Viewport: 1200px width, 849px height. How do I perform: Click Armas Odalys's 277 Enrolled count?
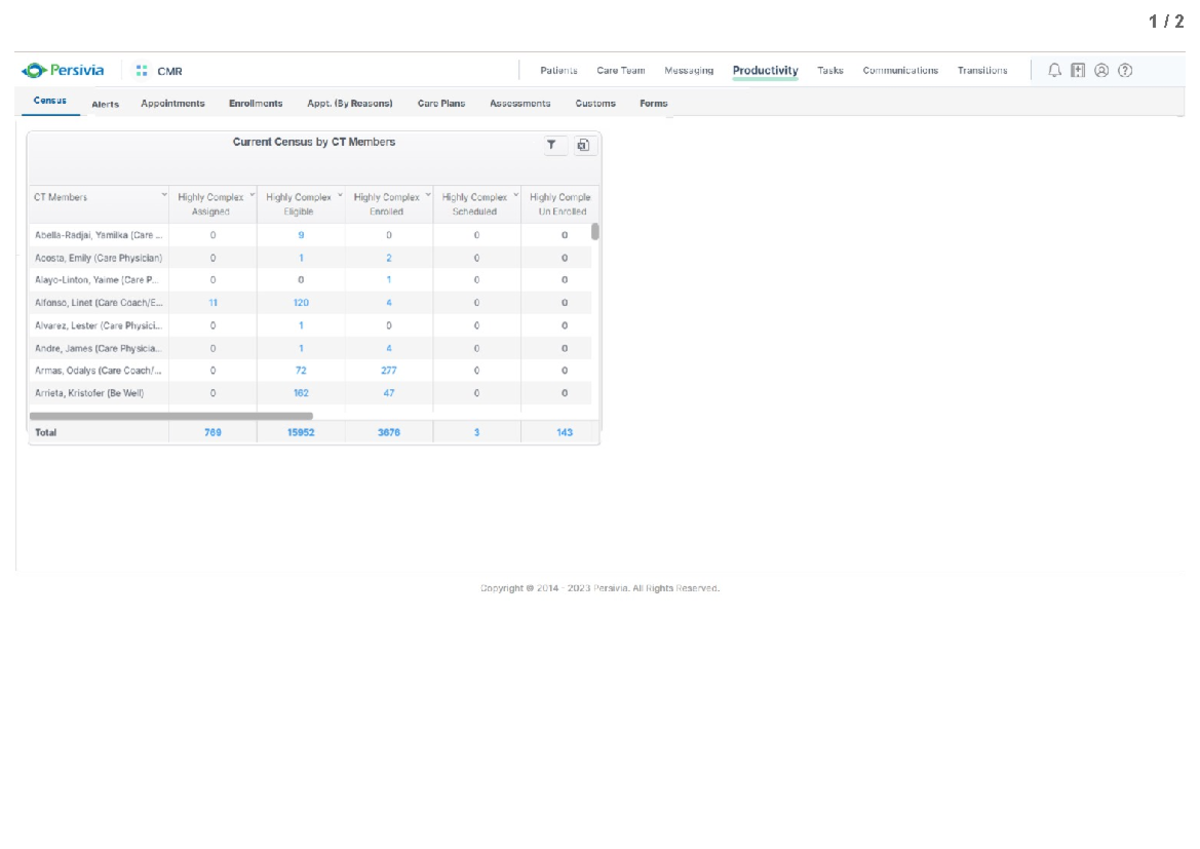point(388,369)
